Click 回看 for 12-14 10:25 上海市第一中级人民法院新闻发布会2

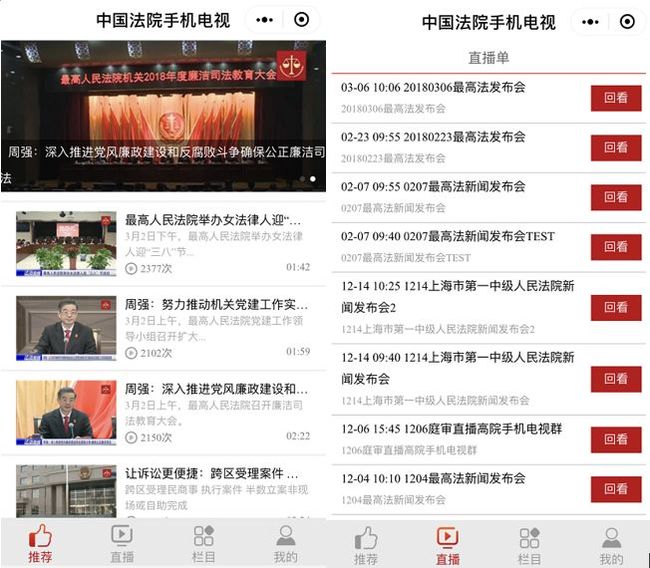point(616,308)
